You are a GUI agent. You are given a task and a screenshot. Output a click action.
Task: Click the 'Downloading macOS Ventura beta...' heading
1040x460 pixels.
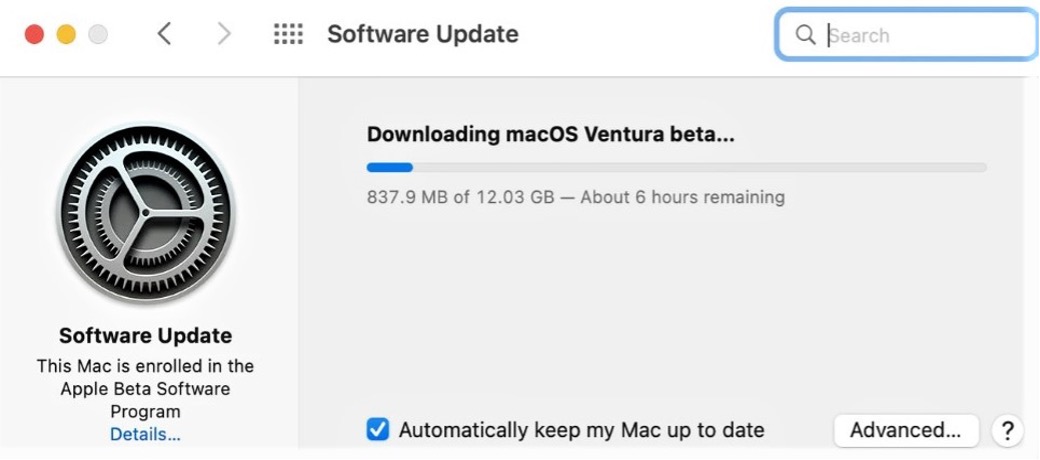[x=550, y=134]
